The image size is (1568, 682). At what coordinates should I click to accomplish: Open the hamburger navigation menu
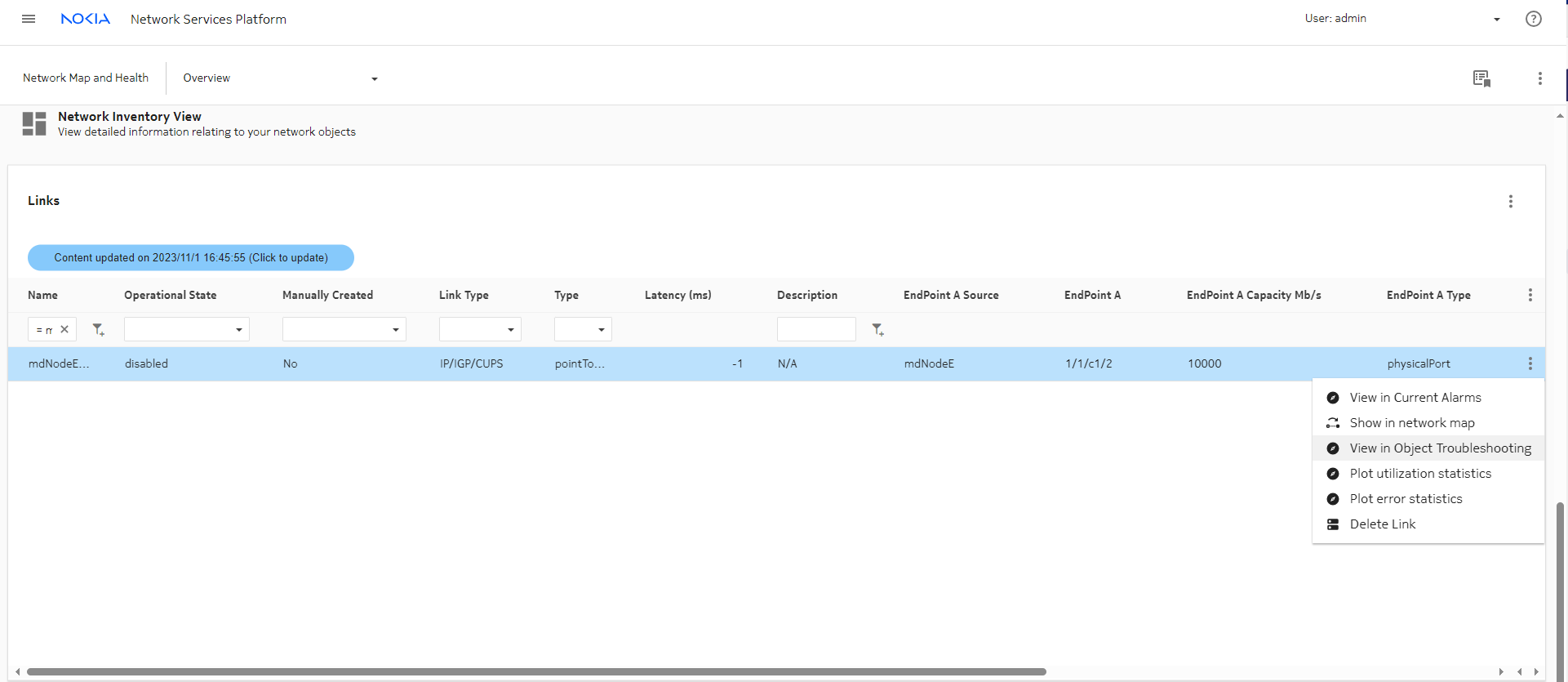[x=29, y=19]
